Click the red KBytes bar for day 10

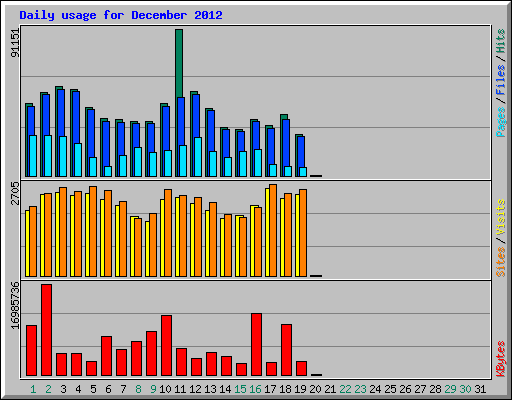pos(166,346)
